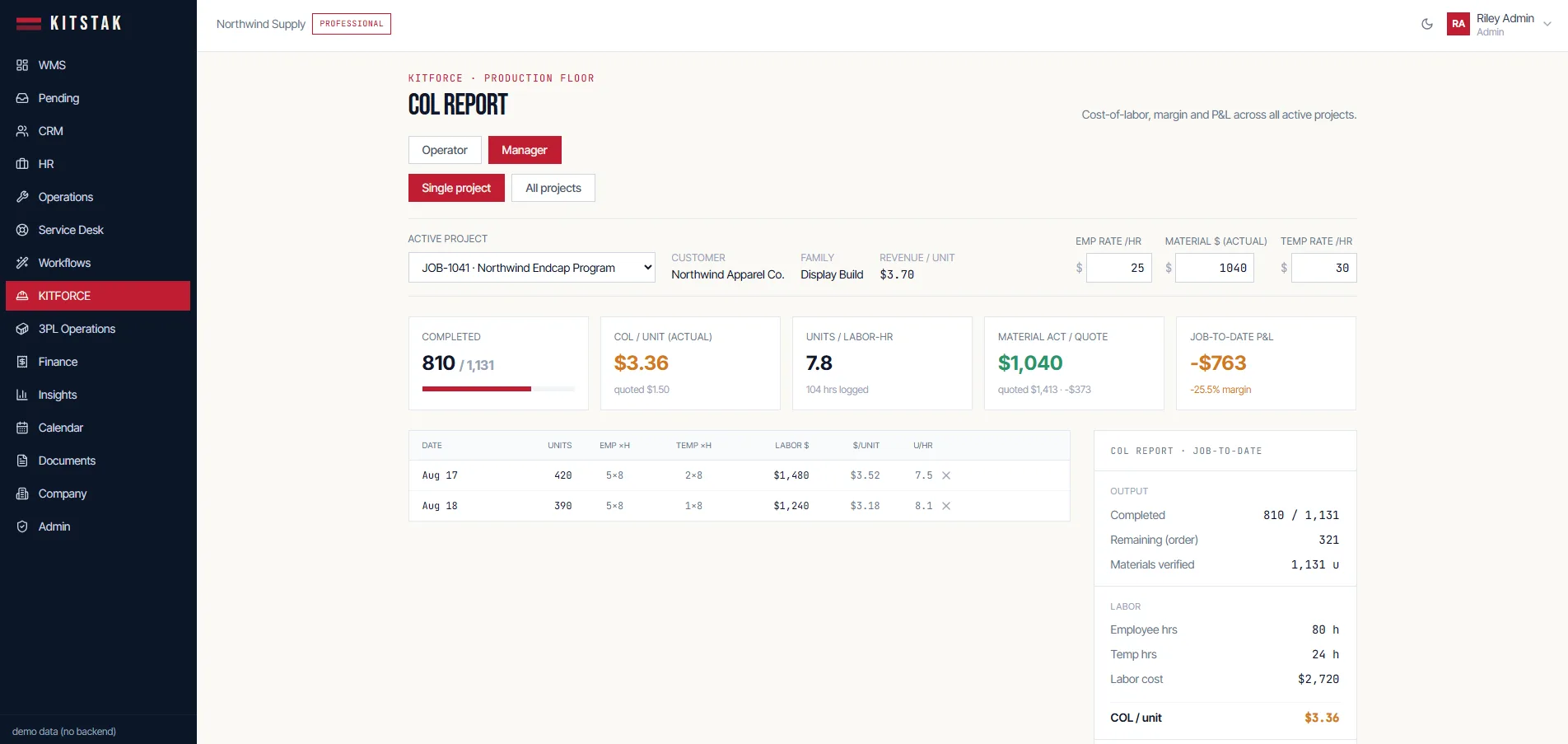Click the demo data (no backend) footer
Viewport: 1568px width, 744px height.
(64, 732)
